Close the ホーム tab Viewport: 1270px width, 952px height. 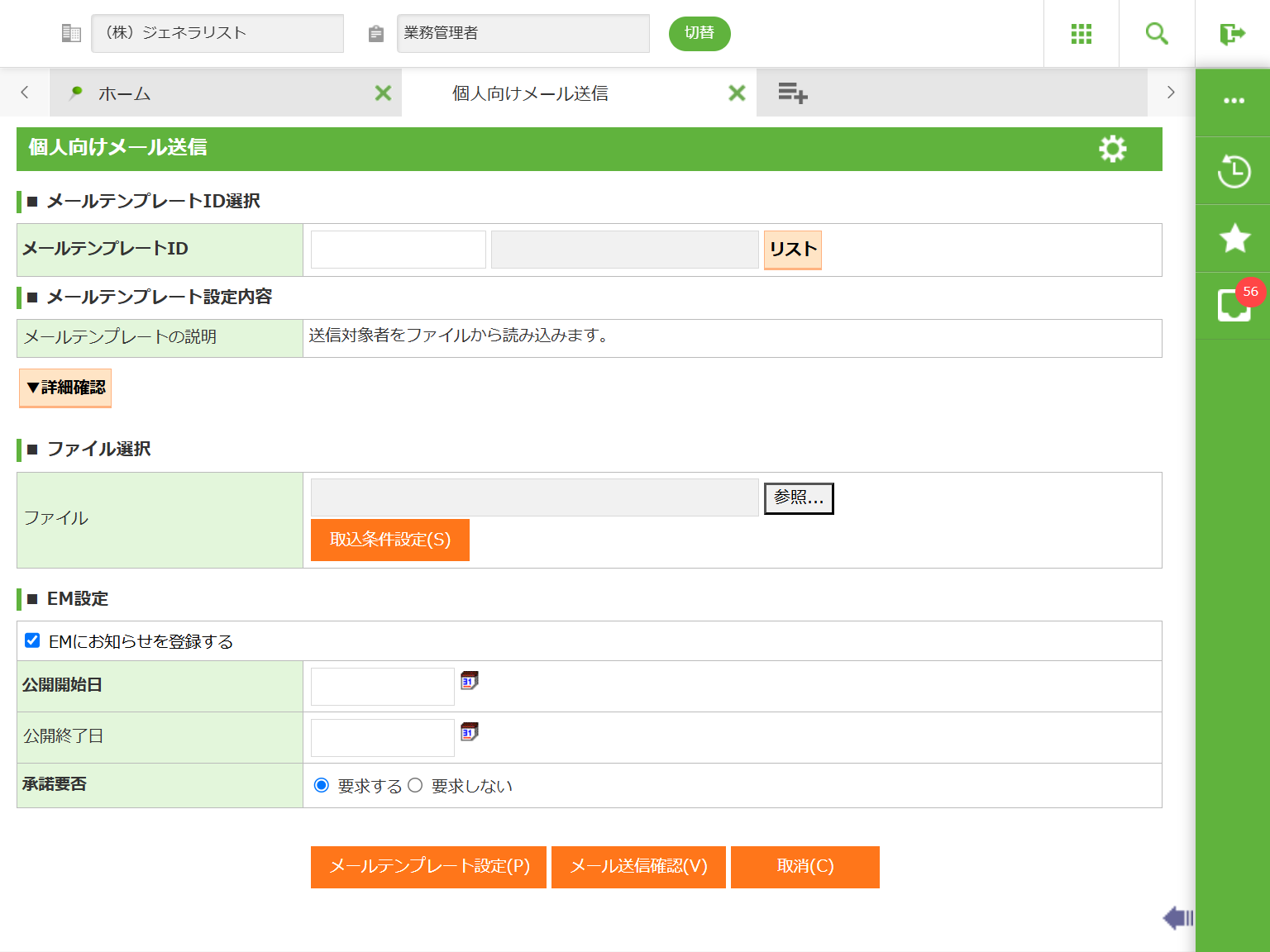(x=383, y=93)
